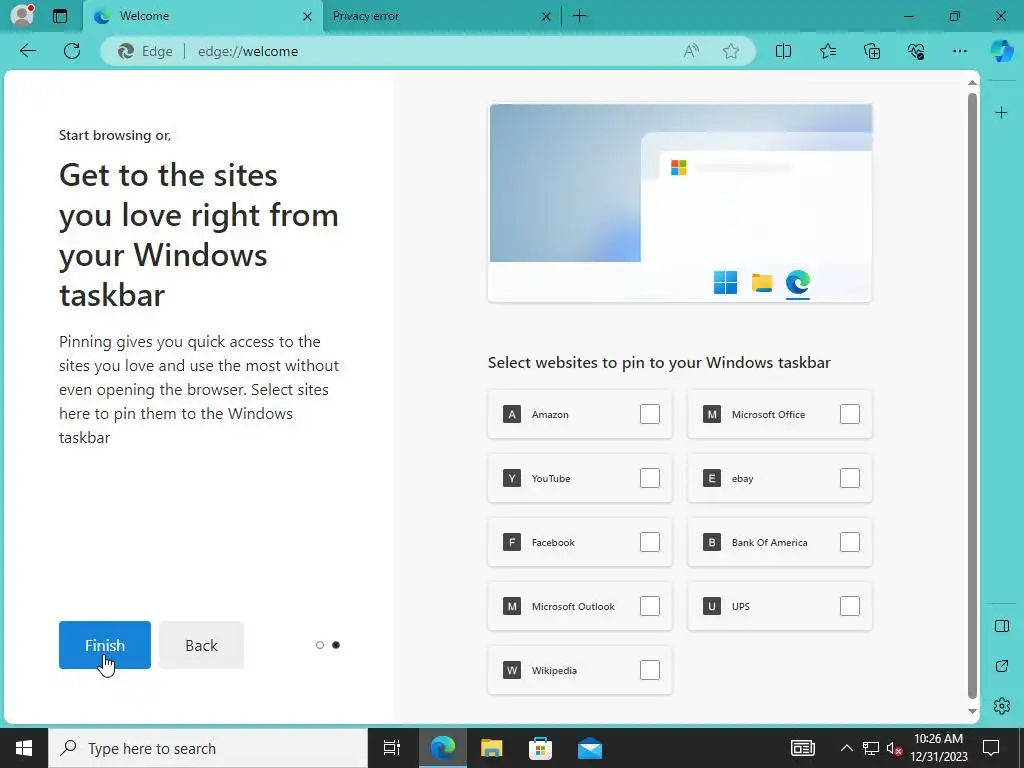Open the tab actions menu icon
This screenshot has width=1024, height=768.
60,16
